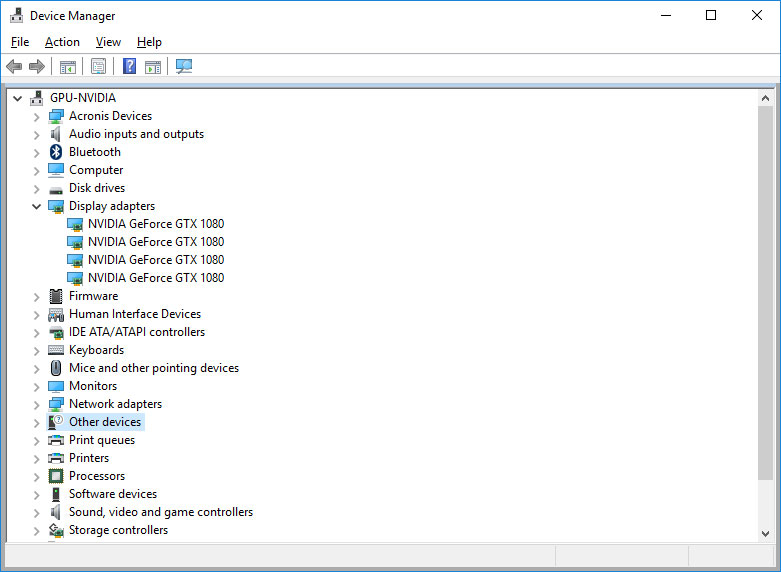The image size is (781, 572).
Task: Click the Human Interface Devices icon
Action: click(x=56, y=314)
